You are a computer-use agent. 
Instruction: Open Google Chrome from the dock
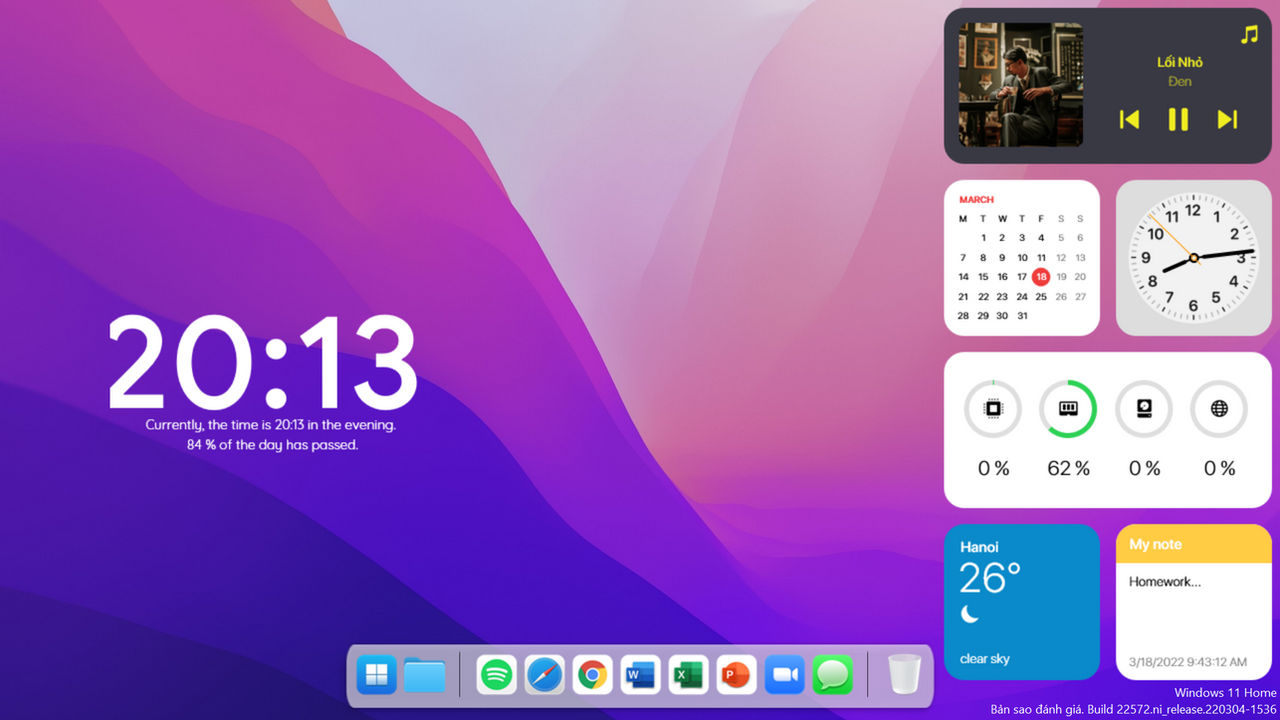tap(593, 675)
